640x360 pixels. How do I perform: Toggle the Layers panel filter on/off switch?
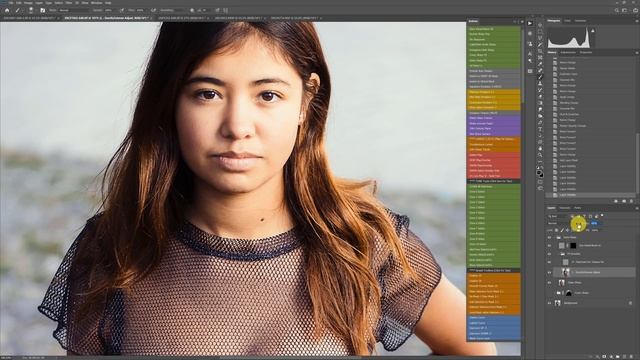[602, 215]
